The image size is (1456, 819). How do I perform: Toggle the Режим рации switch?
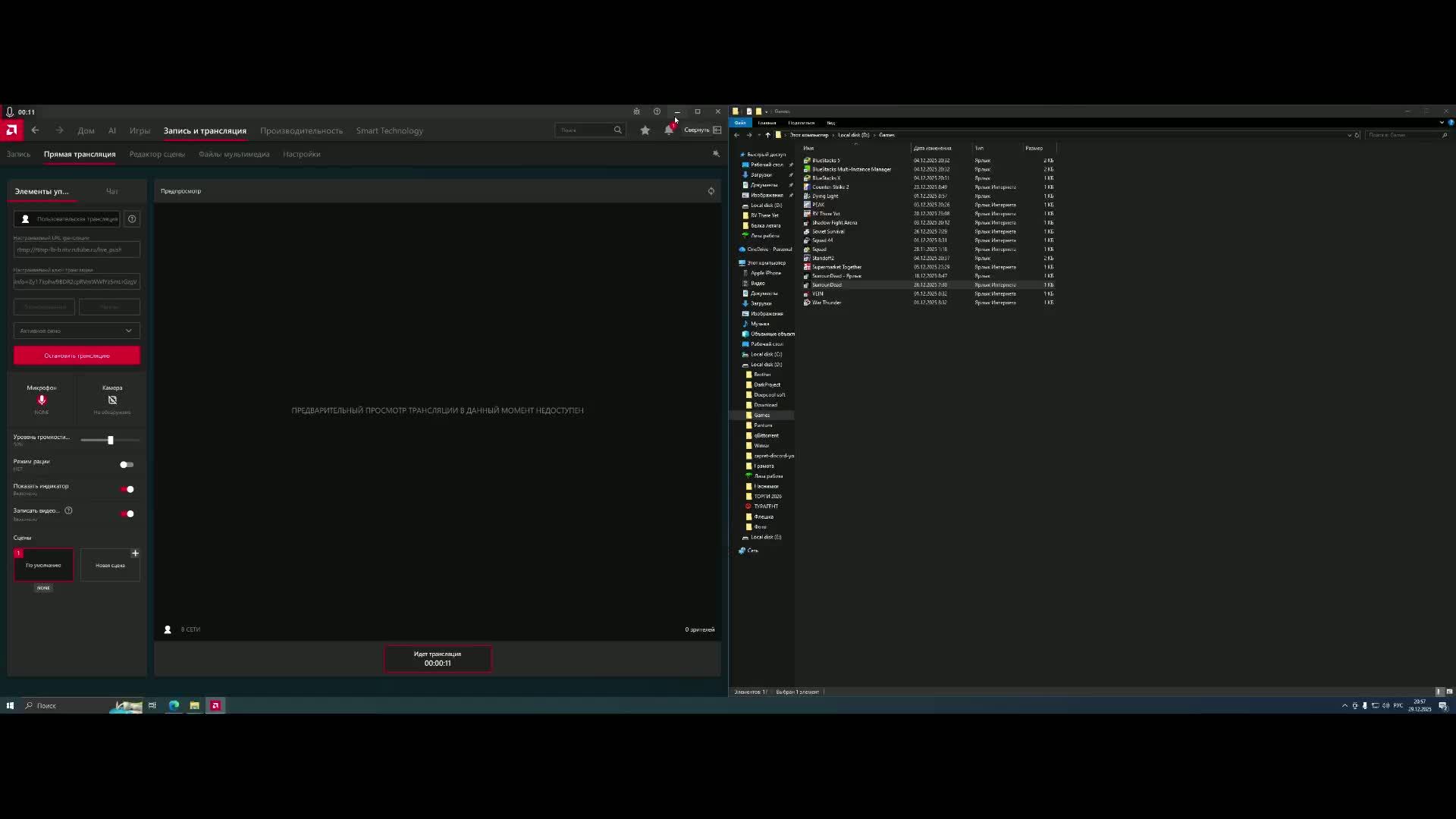point(127,465)
